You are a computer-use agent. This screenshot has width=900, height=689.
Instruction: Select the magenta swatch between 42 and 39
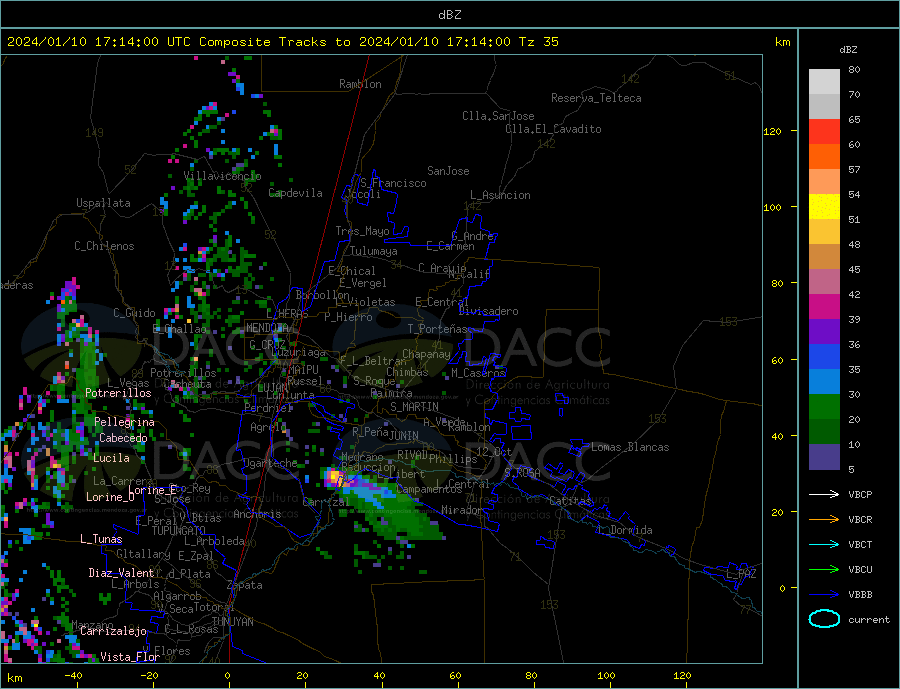coord(824,307)
